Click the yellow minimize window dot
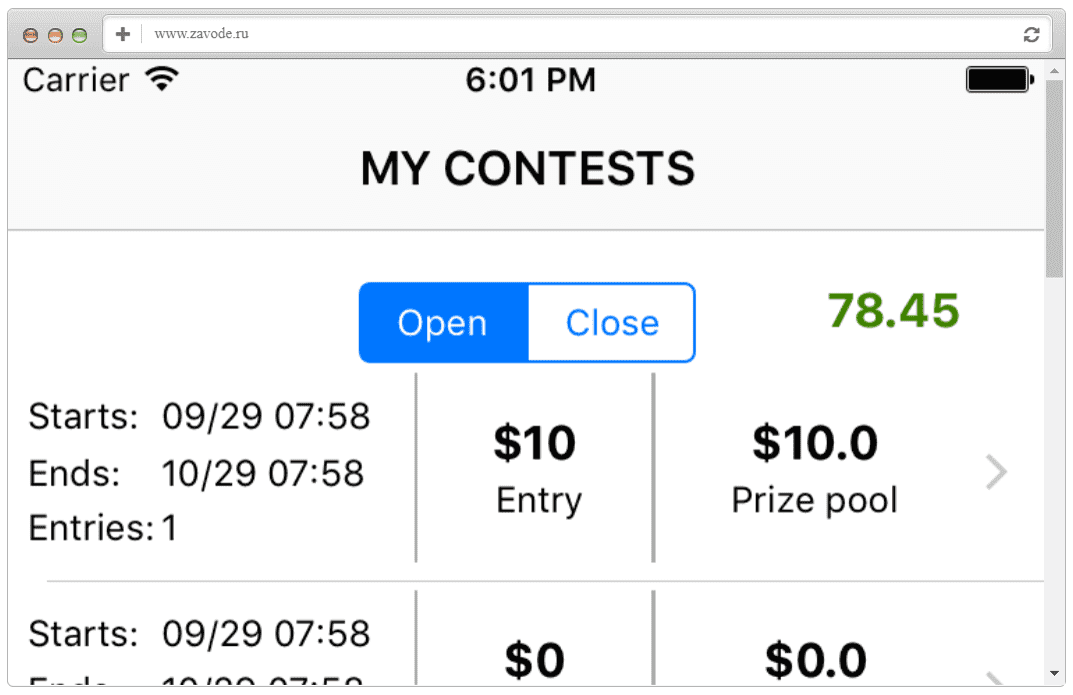 pyautogui.click(x=55, y=35)
